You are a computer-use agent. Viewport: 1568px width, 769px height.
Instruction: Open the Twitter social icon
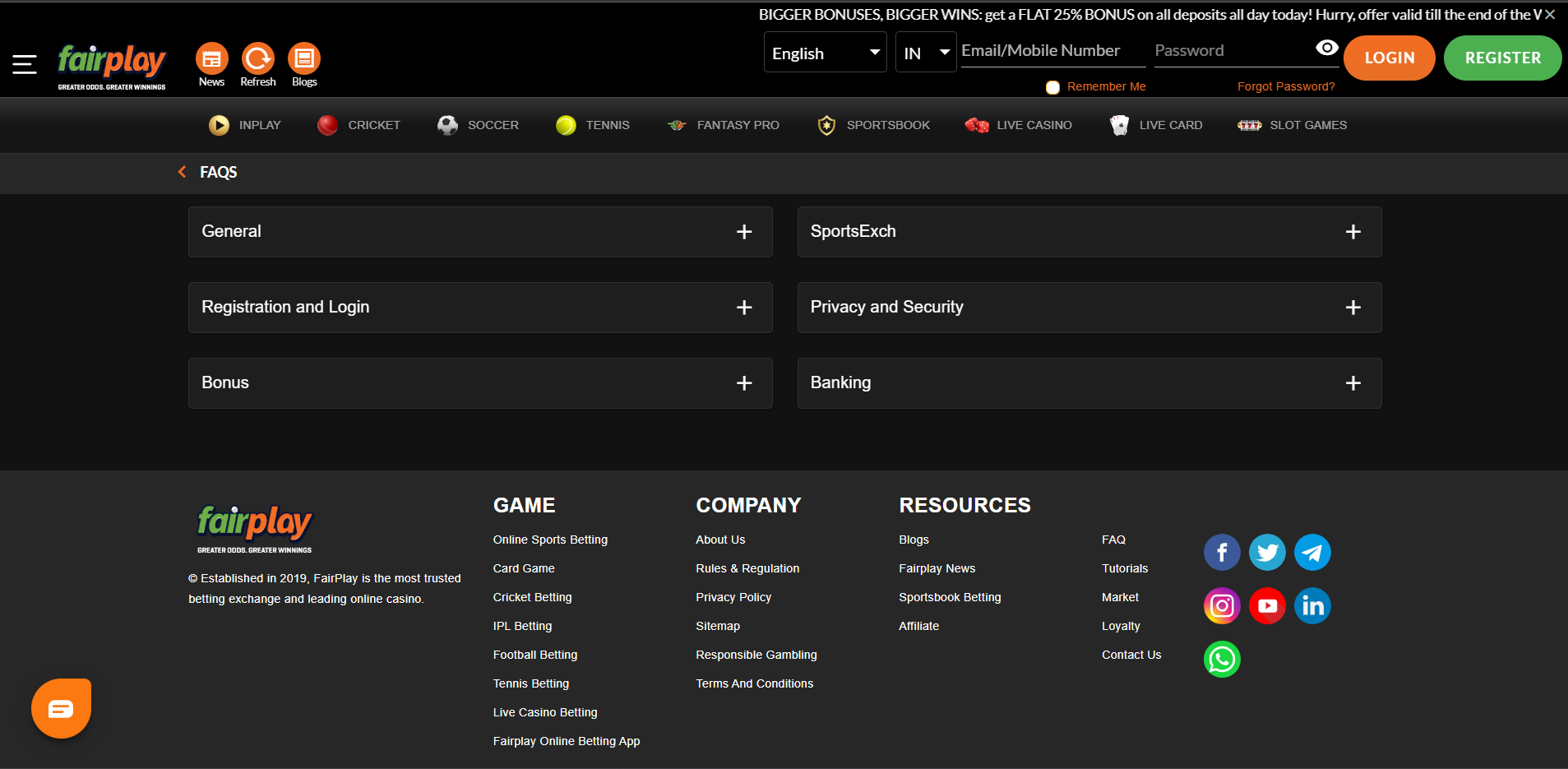pos(1267,552)
